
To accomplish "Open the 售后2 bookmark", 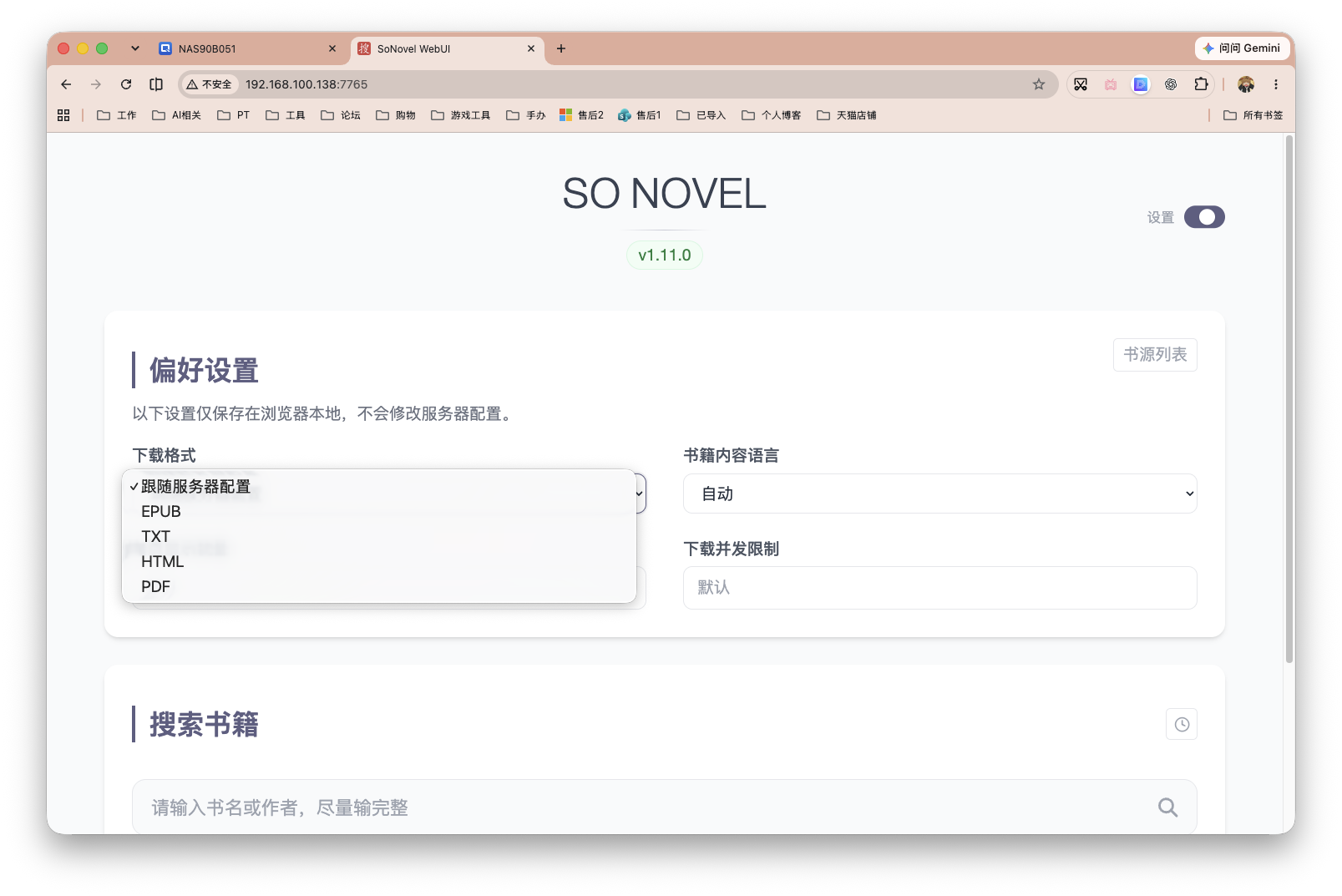I will 581,115.
